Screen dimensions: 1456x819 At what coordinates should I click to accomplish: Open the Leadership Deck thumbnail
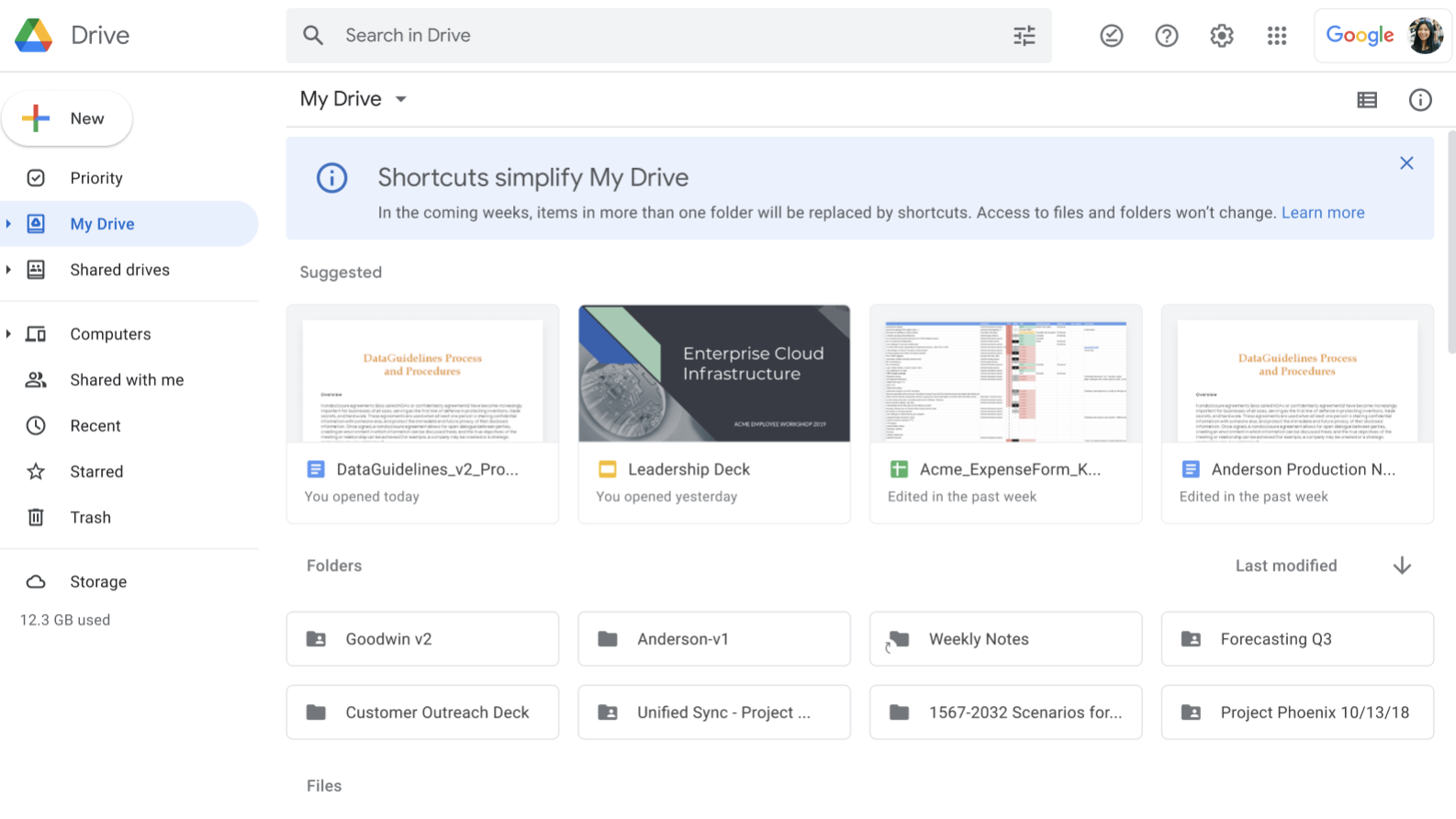[x=713, y=374]
